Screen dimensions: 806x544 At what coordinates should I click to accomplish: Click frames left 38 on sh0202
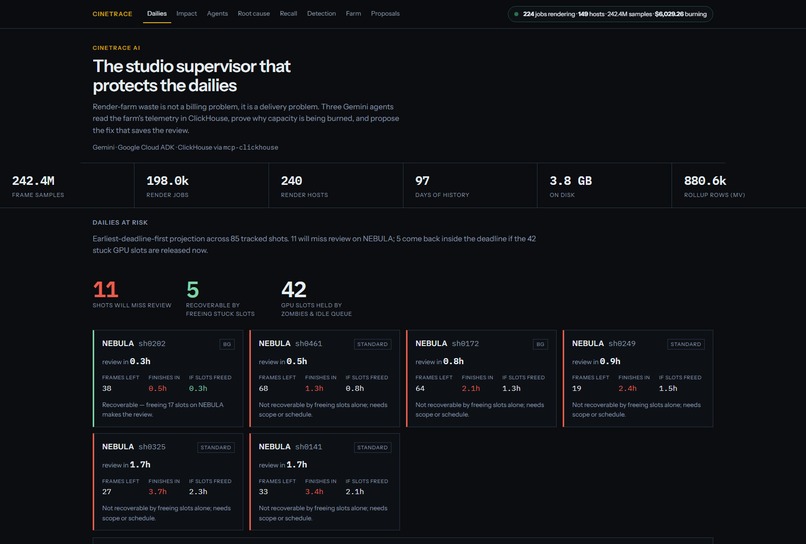106,389
